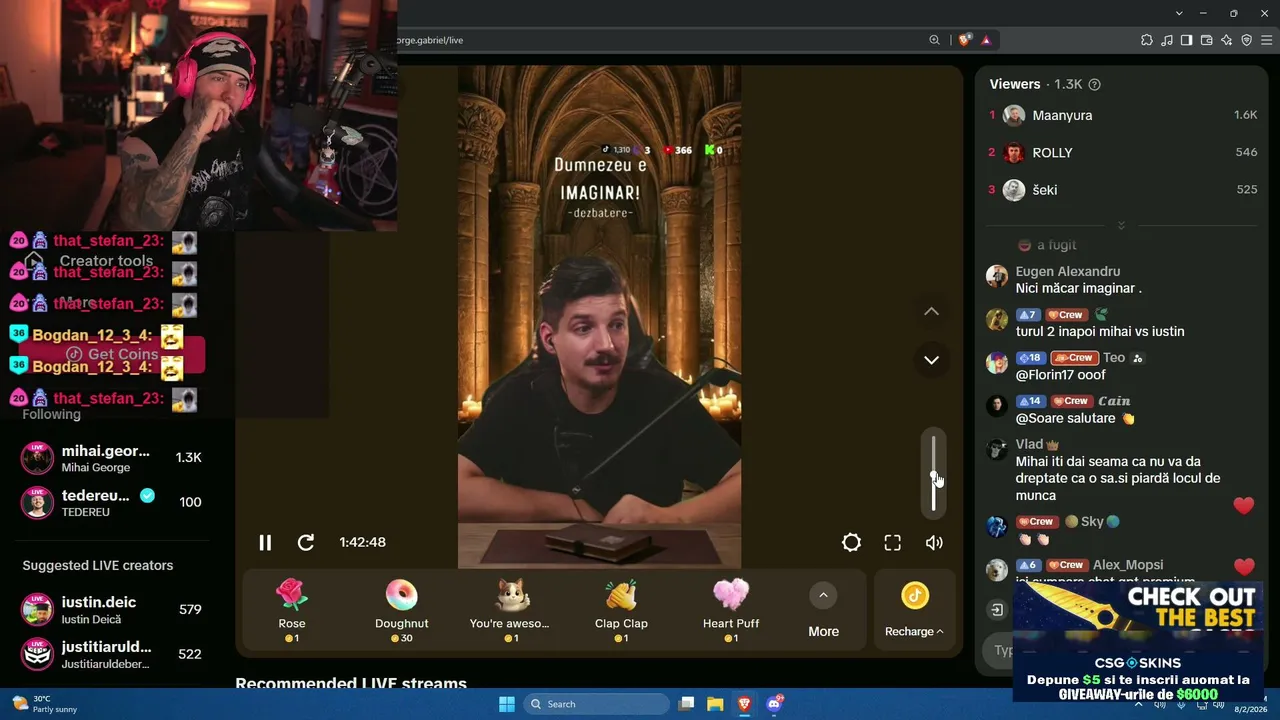The image size is (1280, 720).
Task: Open the Viewers info help icon
Action: 1094,85
